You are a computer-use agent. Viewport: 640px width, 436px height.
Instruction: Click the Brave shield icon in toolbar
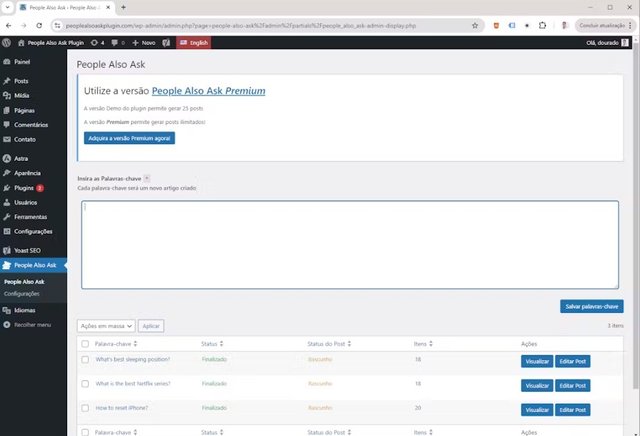[x=496, y=25]
